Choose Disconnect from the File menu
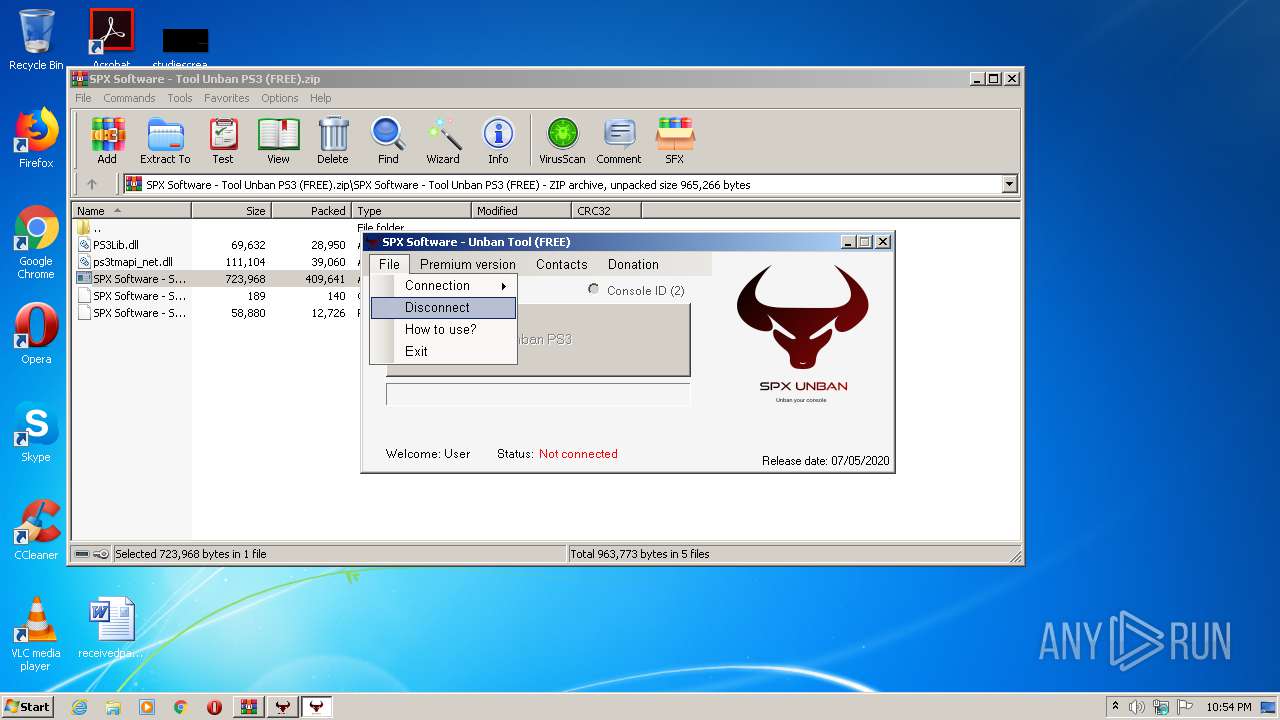Screen dimensions: 1280x720 (x=443, y=307)
